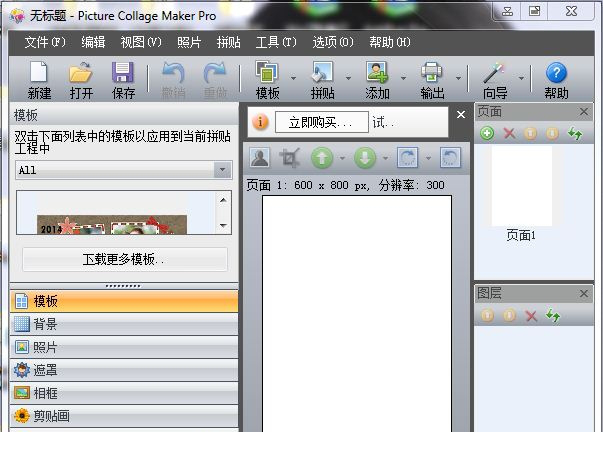Select the 2014 template thumbnail
The height and width of the screenshot is (449, 603).
pyautogui.click(x=112, y=224)
